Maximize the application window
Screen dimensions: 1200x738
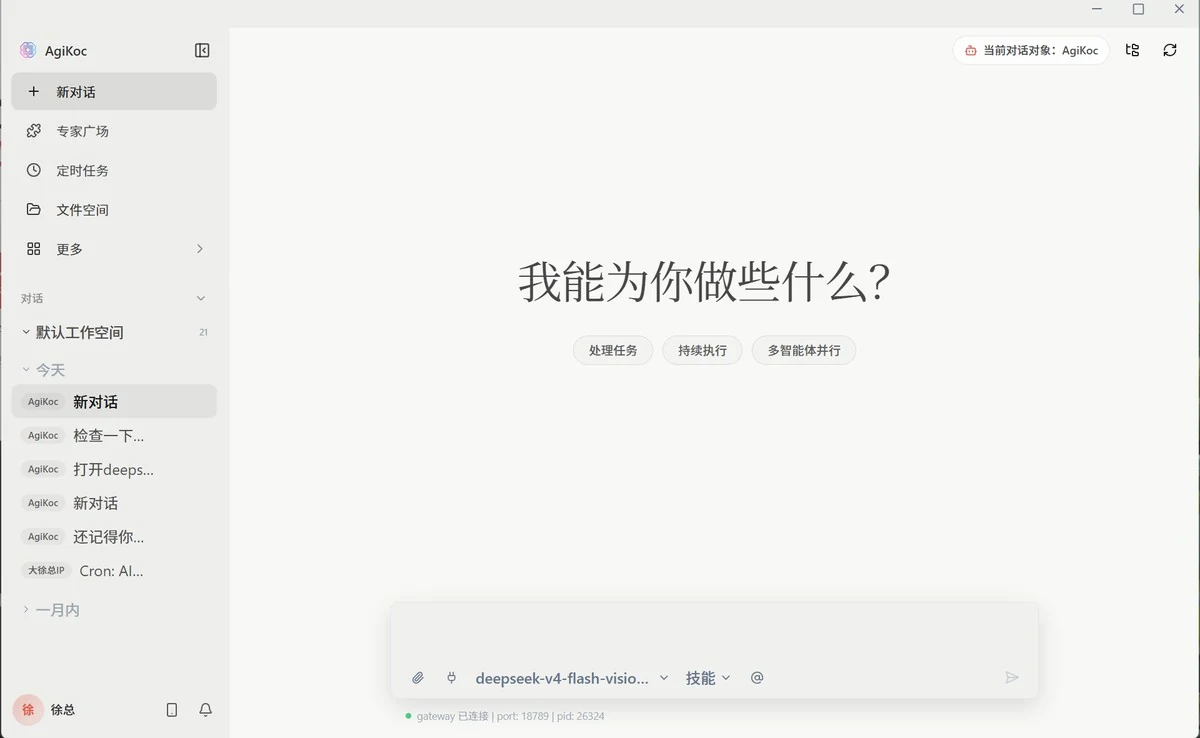pyautogui.click(x=1138, y=9)
